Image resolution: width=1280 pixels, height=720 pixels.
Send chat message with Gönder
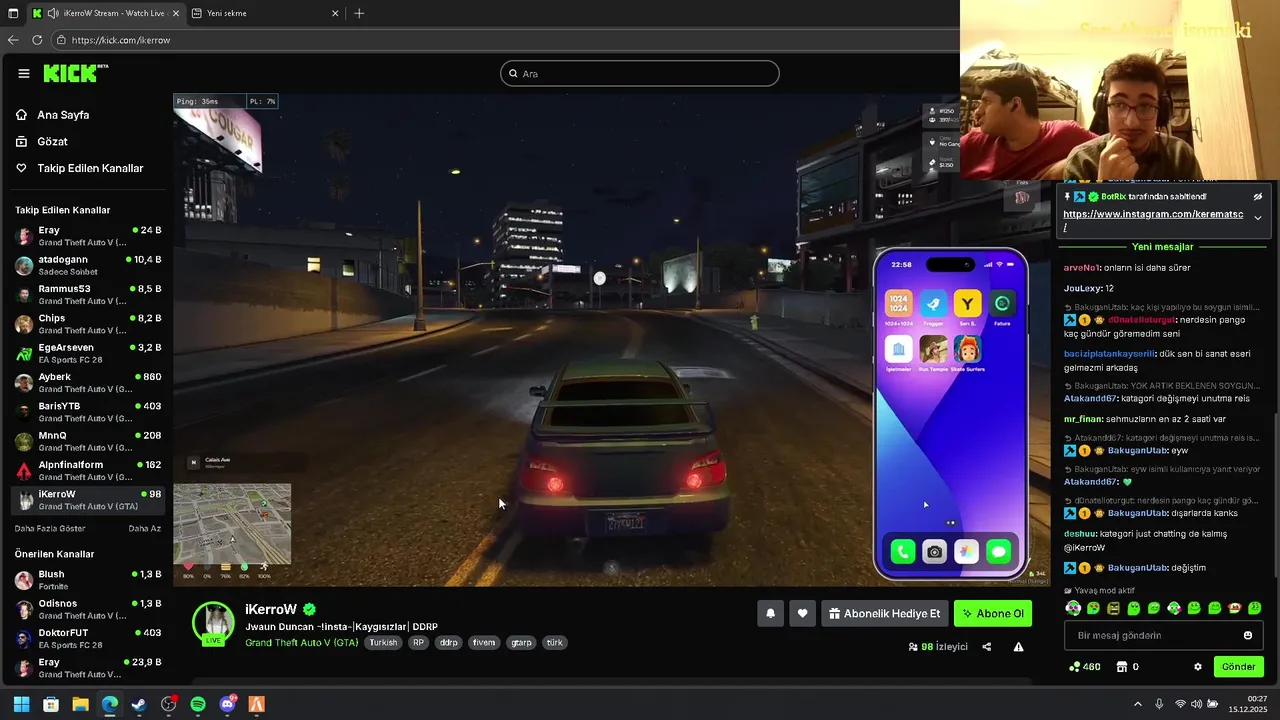pyautogui.click(x=1238, y=667)
